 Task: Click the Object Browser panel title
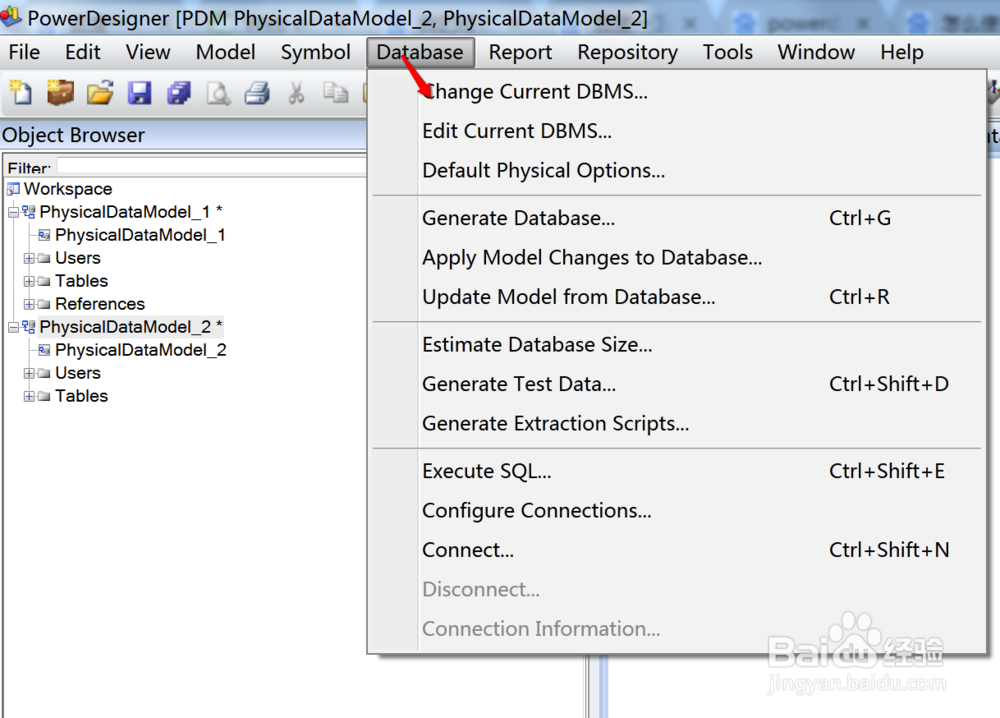(73, 135)
